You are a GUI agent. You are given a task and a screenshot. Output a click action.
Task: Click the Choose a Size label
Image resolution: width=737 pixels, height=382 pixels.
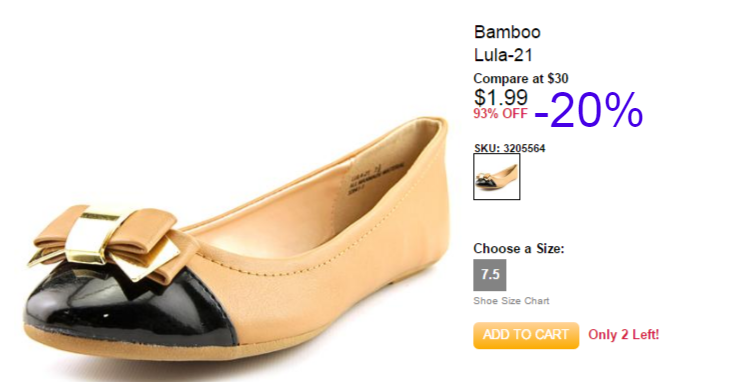point(519,249)
